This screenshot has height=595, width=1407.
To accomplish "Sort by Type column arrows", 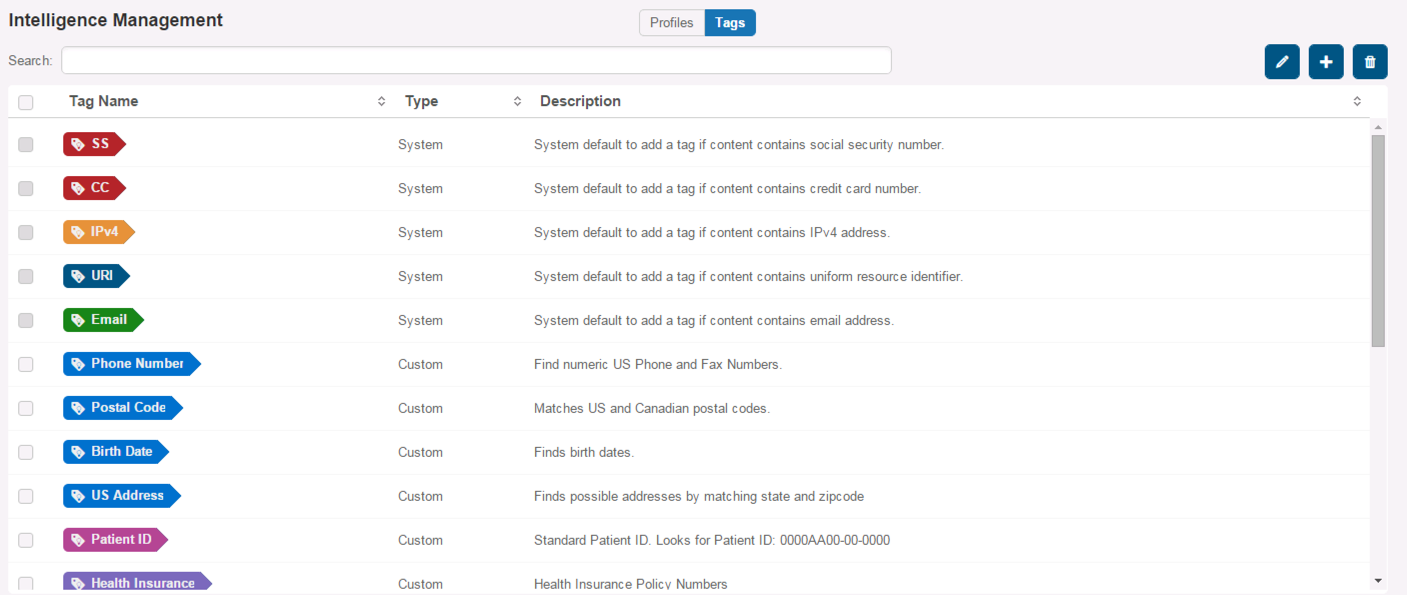I will tap(517, 101).
